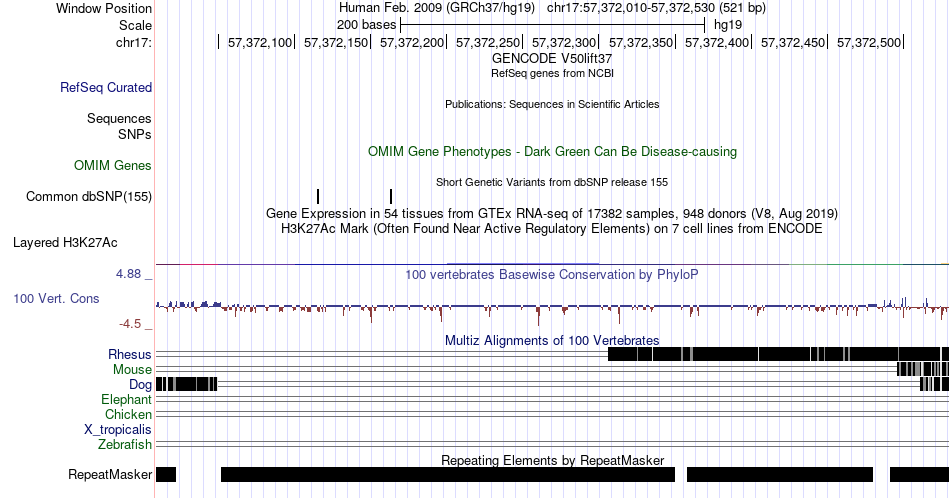Click the Dog alignment block at right edge
This screenshot has height=498, width=950.
coord(934,384)
